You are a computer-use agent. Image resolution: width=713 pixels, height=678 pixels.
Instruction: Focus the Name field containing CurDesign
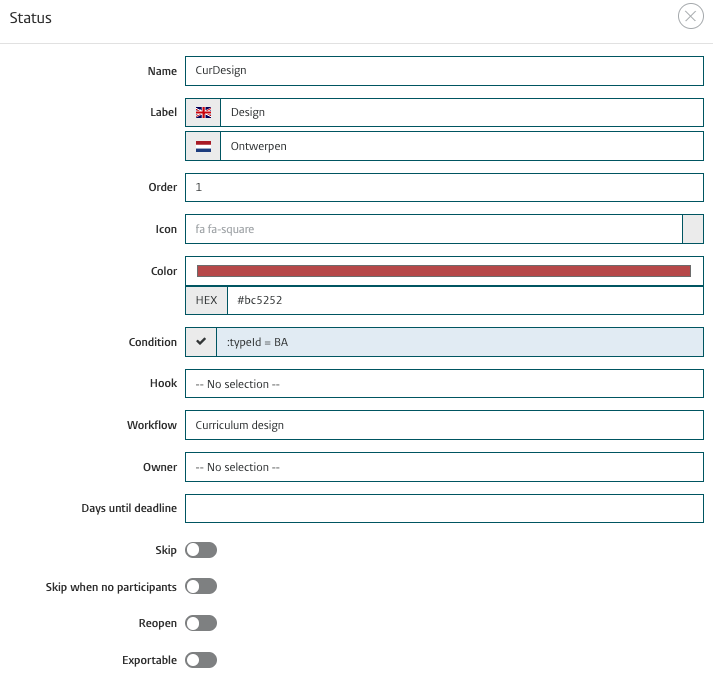click(x=444, y=70)
